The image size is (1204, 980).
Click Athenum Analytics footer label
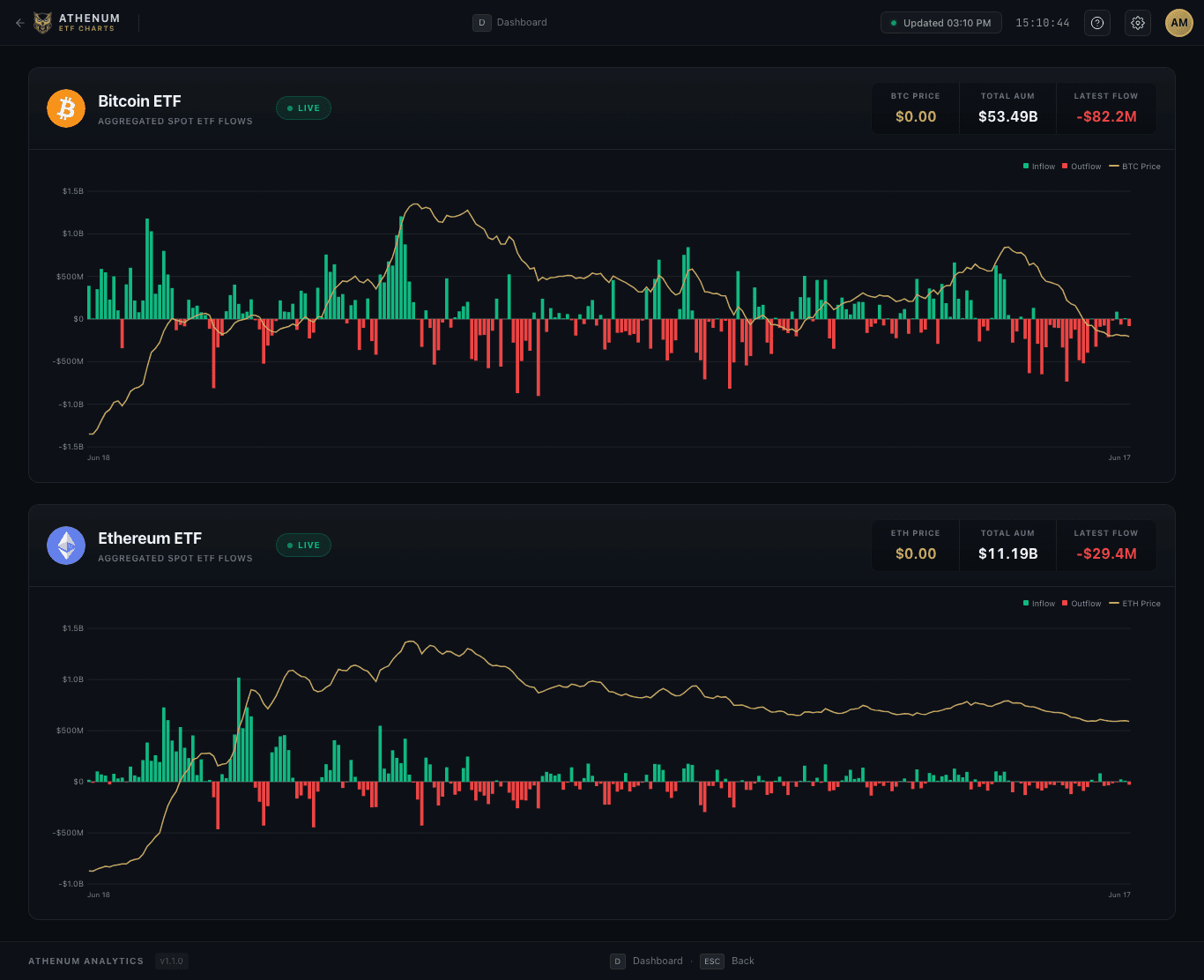(x=85, y=961)
